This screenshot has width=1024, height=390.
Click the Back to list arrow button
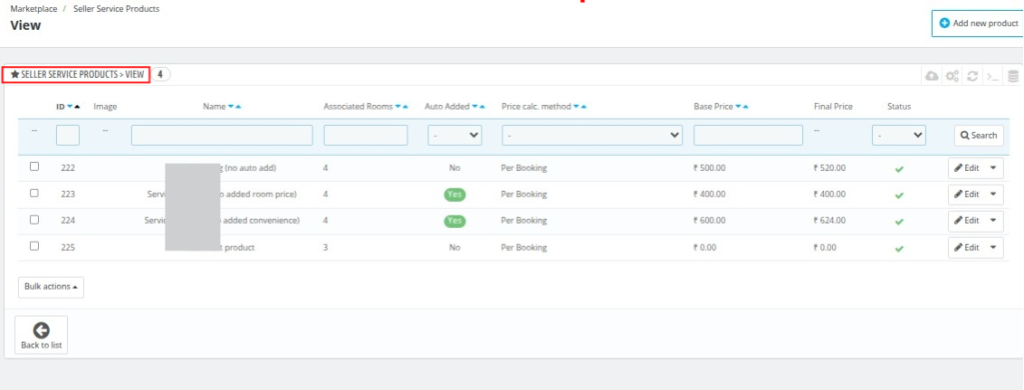(41, 335)
